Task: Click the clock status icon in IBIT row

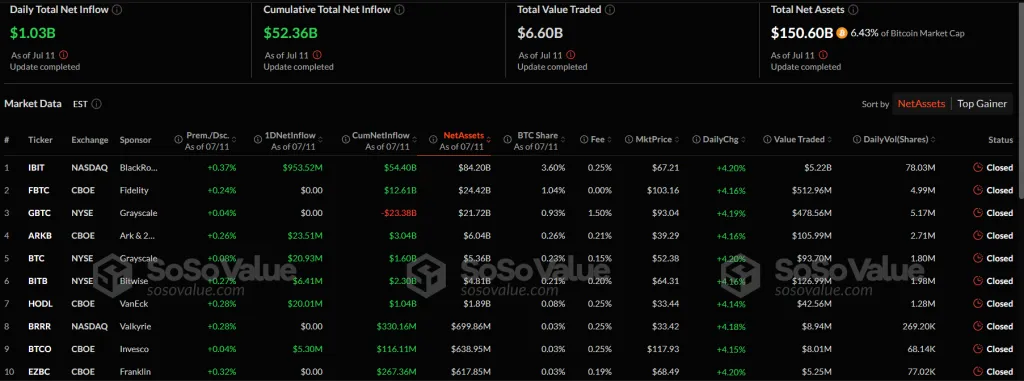Action: (978, 167)
